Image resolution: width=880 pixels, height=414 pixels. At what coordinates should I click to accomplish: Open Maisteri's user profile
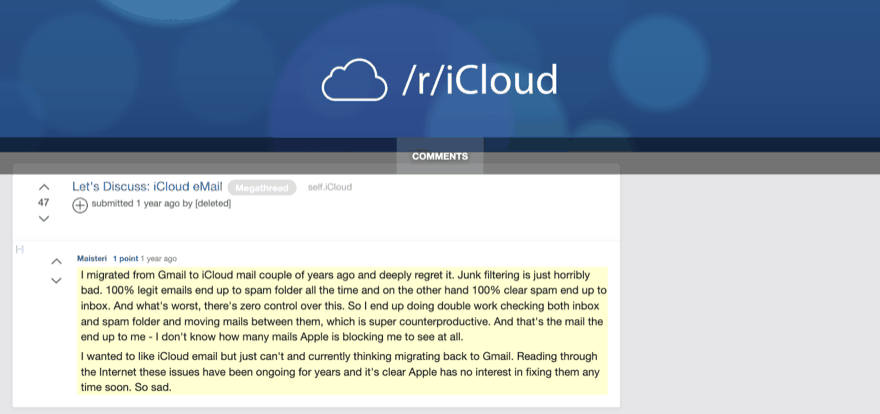[x=92, y=259]
